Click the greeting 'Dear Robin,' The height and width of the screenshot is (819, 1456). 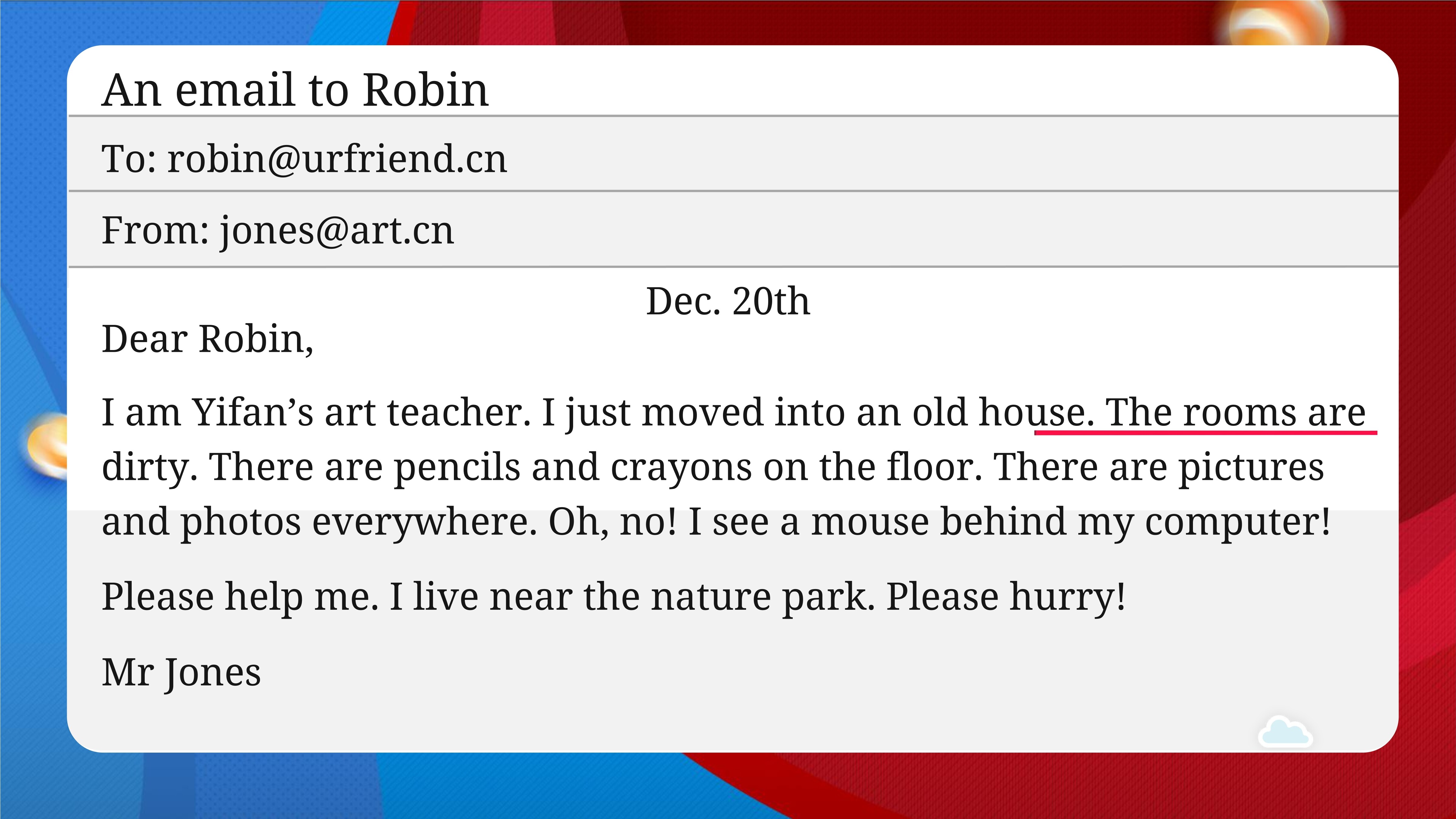point(208,339)
